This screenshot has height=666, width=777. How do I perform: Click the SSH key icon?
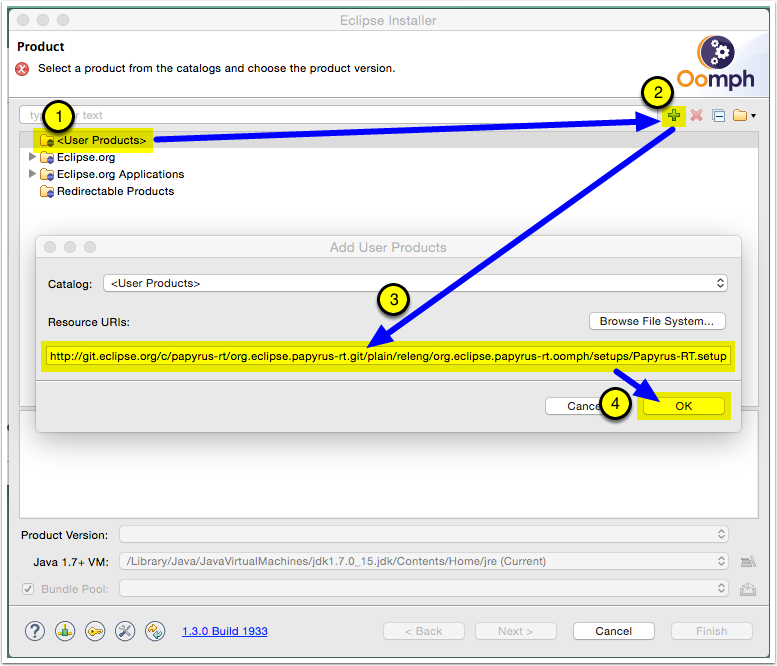pyautogui.click(x=95, y=631)
